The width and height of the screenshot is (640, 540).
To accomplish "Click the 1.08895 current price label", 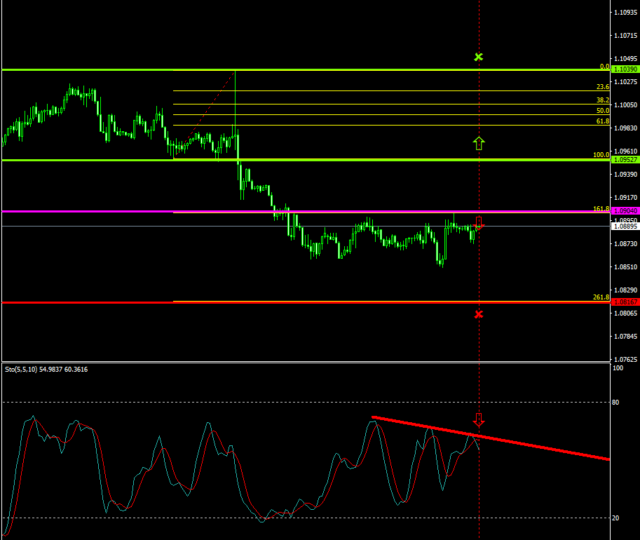I will [624, 227].
